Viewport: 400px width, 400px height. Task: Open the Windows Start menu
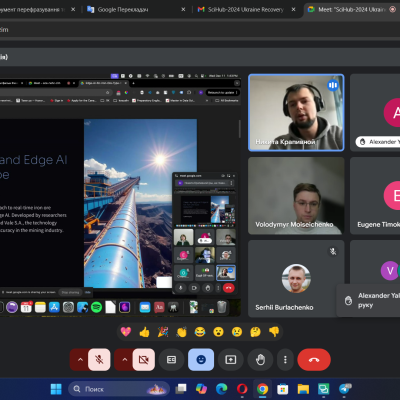pyautogui.click(x=56, y=389)
